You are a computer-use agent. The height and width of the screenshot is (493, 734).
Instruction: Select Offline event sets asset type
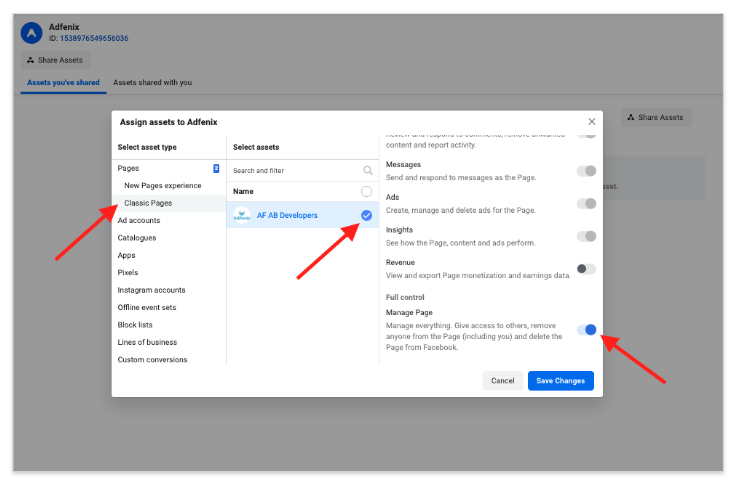coord(147,307)
